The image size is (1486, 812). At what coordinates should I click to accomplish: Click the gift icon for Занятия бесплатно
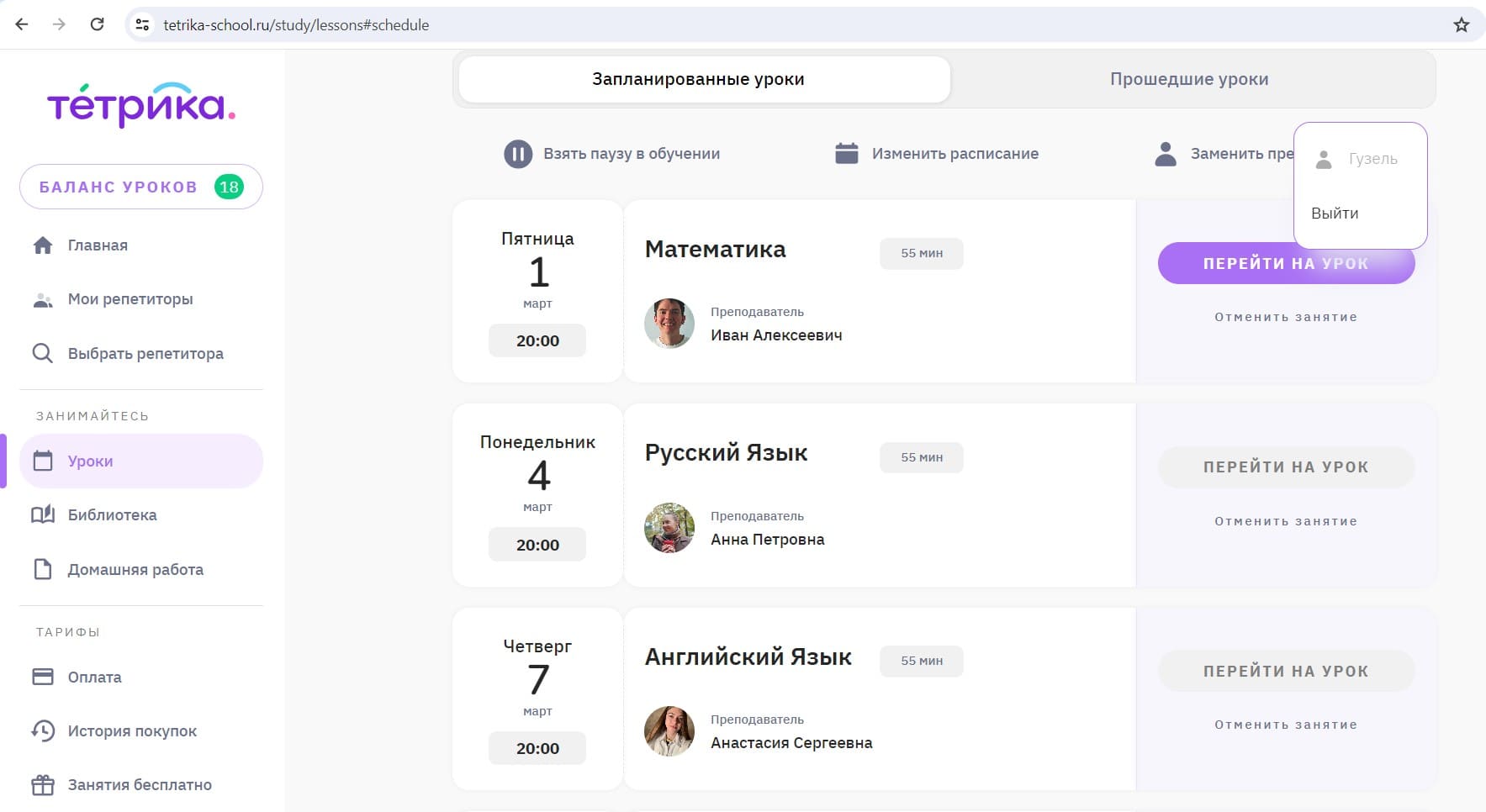[x=43, y=785]
